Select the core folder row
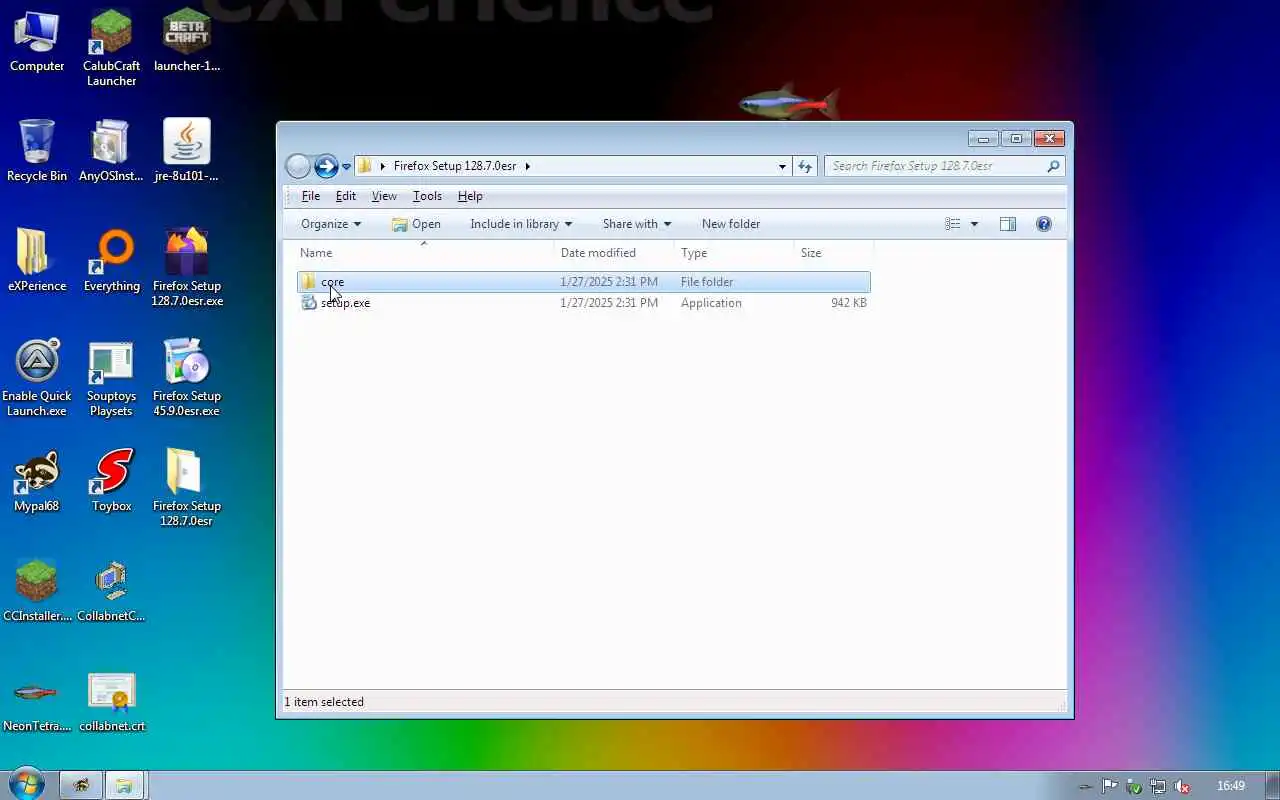 pyautogui.click(x=583, y=282)
